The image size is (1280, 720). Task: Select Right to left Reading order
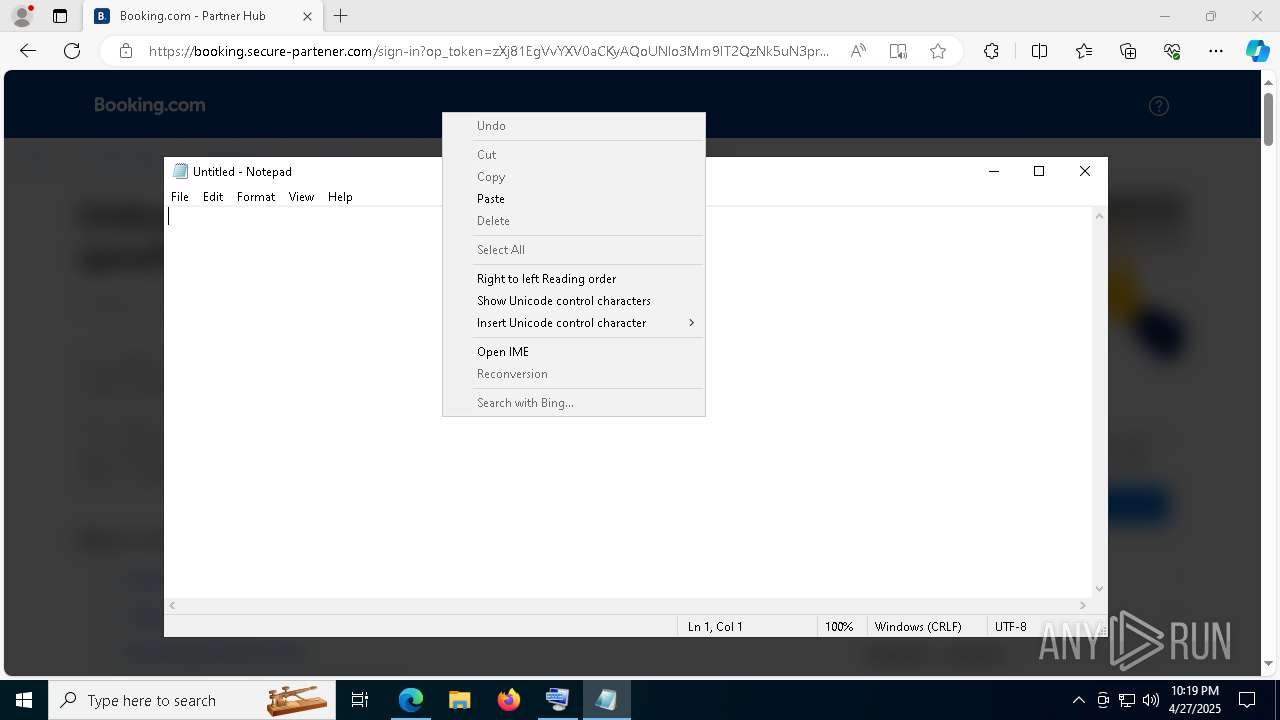574,279
